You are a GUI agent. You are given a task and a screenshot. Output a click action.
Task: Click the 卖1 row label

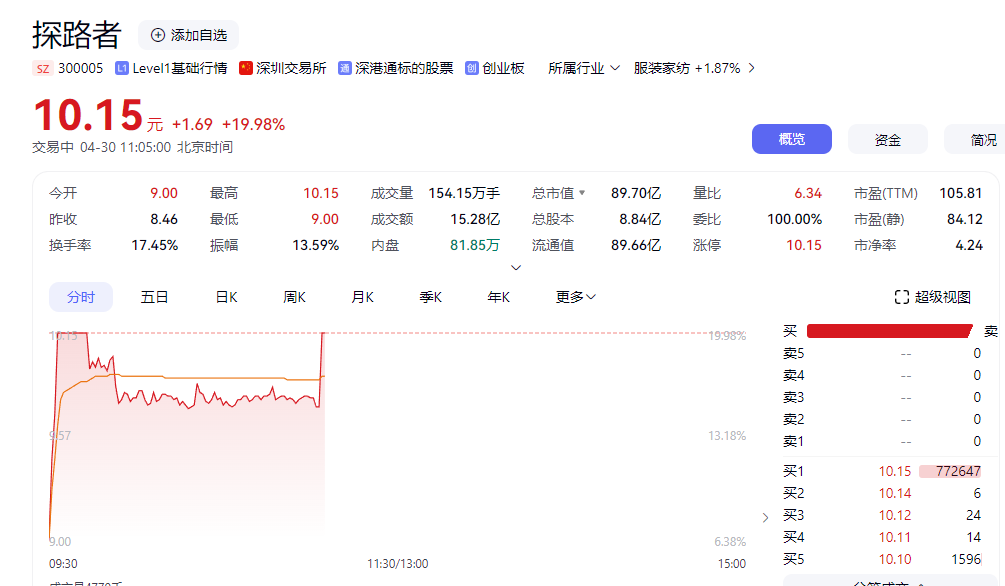[x=793, y=441]
